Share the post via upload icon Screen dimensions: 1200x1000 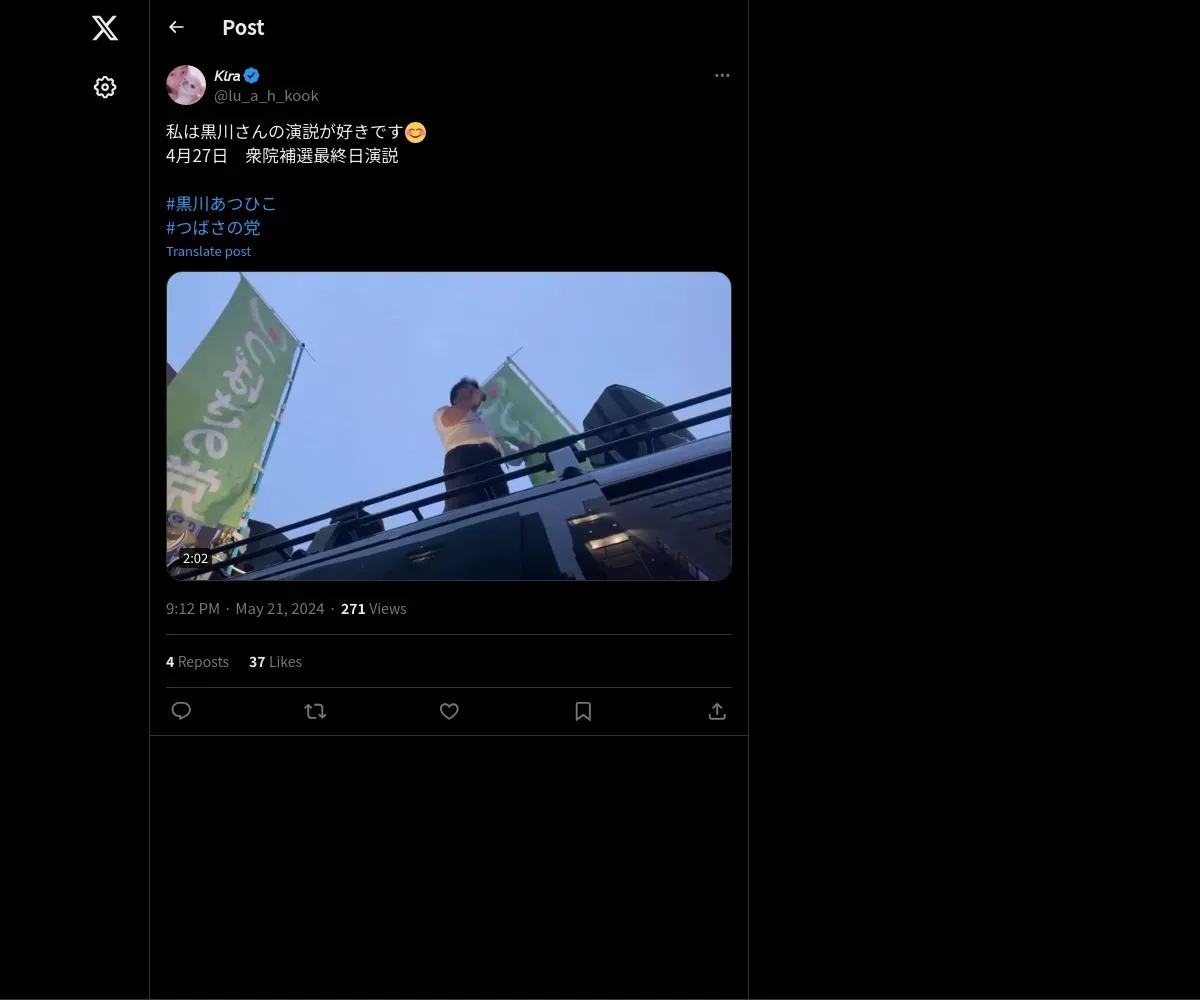click(x=717, y=711)
